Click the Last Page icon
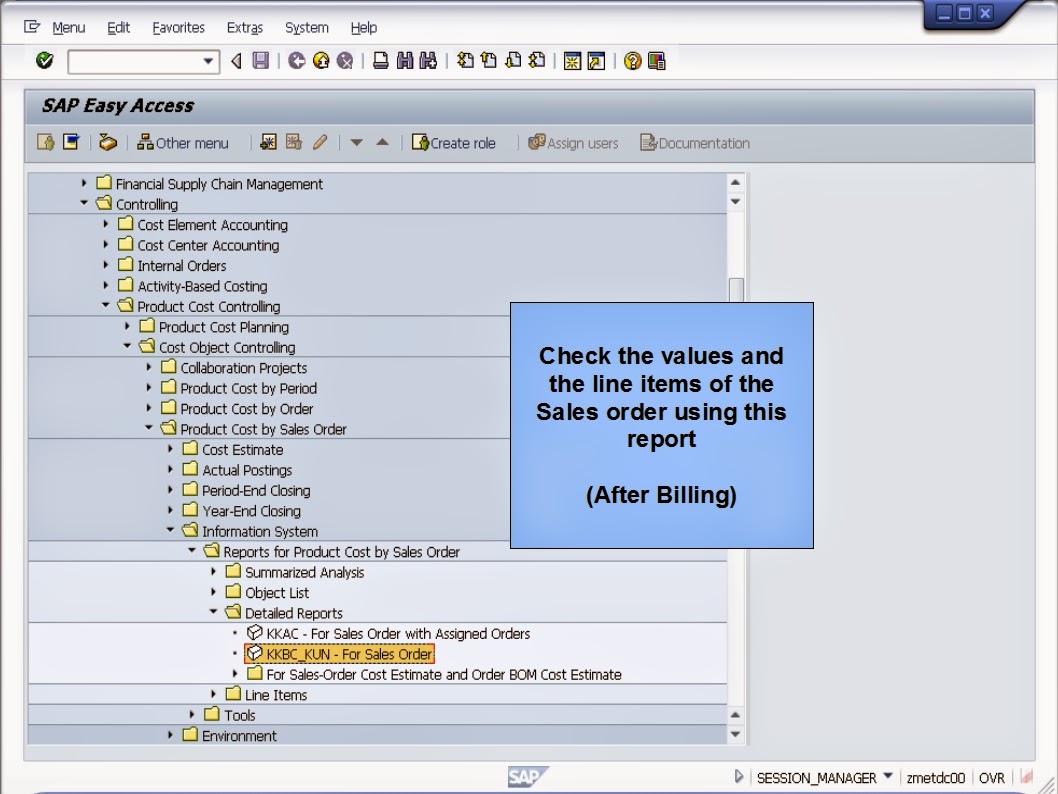 [x=536, y=61]
